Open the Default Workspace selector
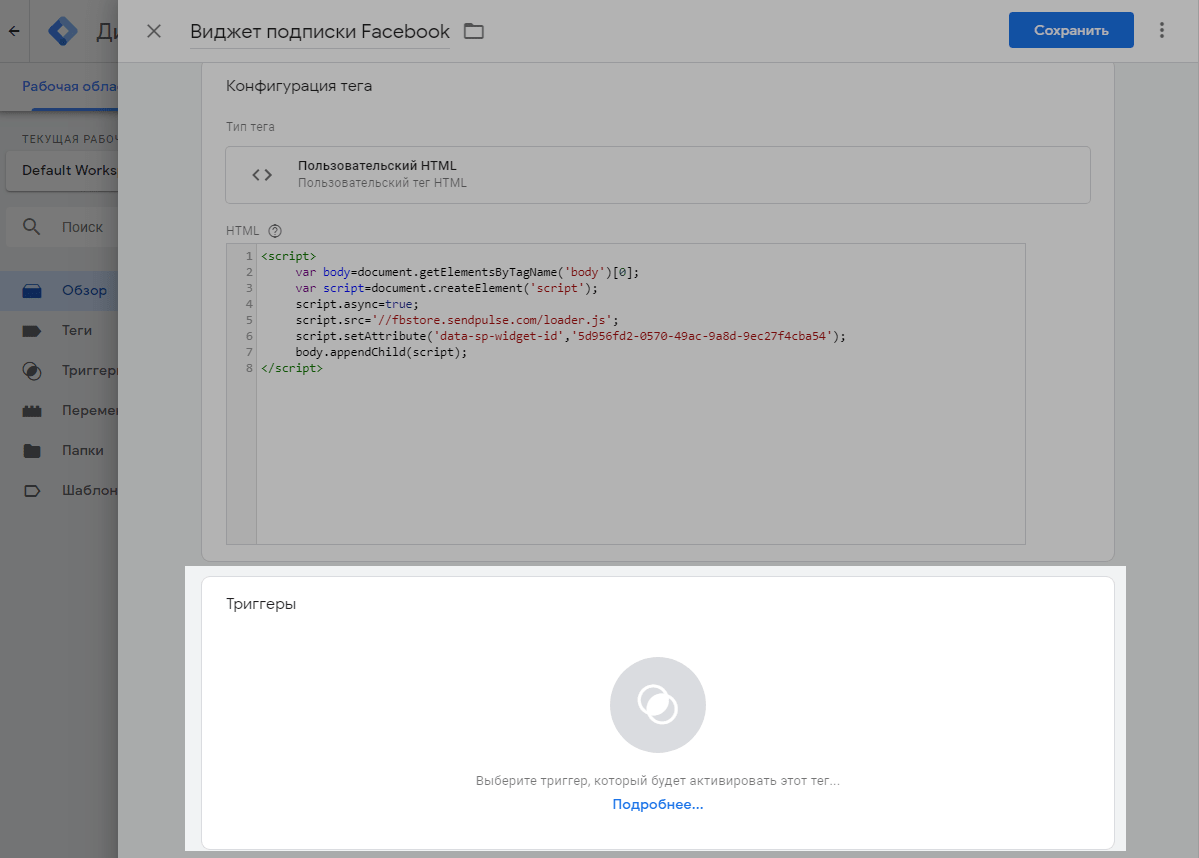This screenshot has width=1199, height=858. click(62, 170)
